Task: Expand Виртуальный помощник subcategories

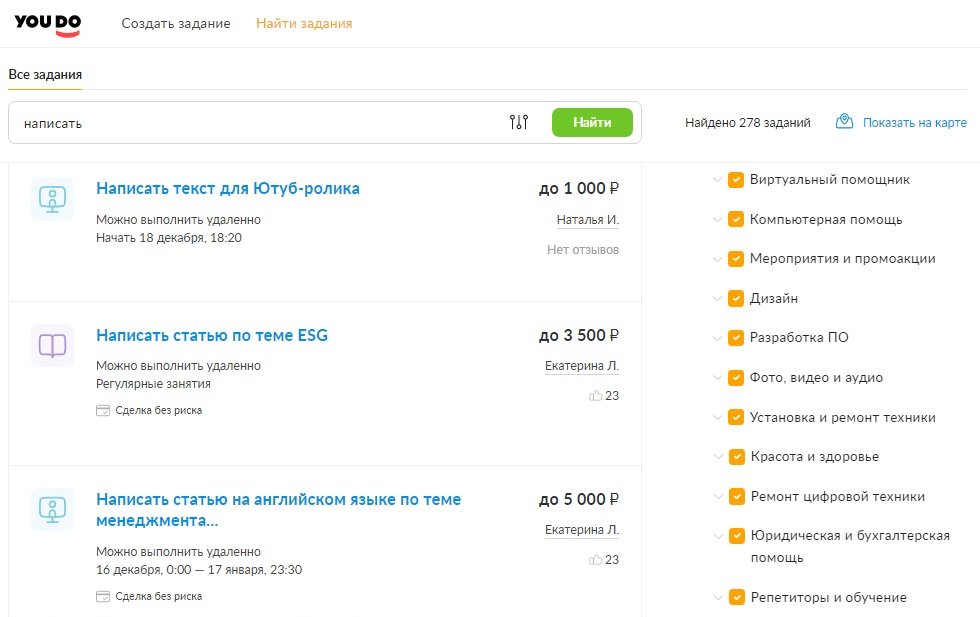Action: point(718,180)
